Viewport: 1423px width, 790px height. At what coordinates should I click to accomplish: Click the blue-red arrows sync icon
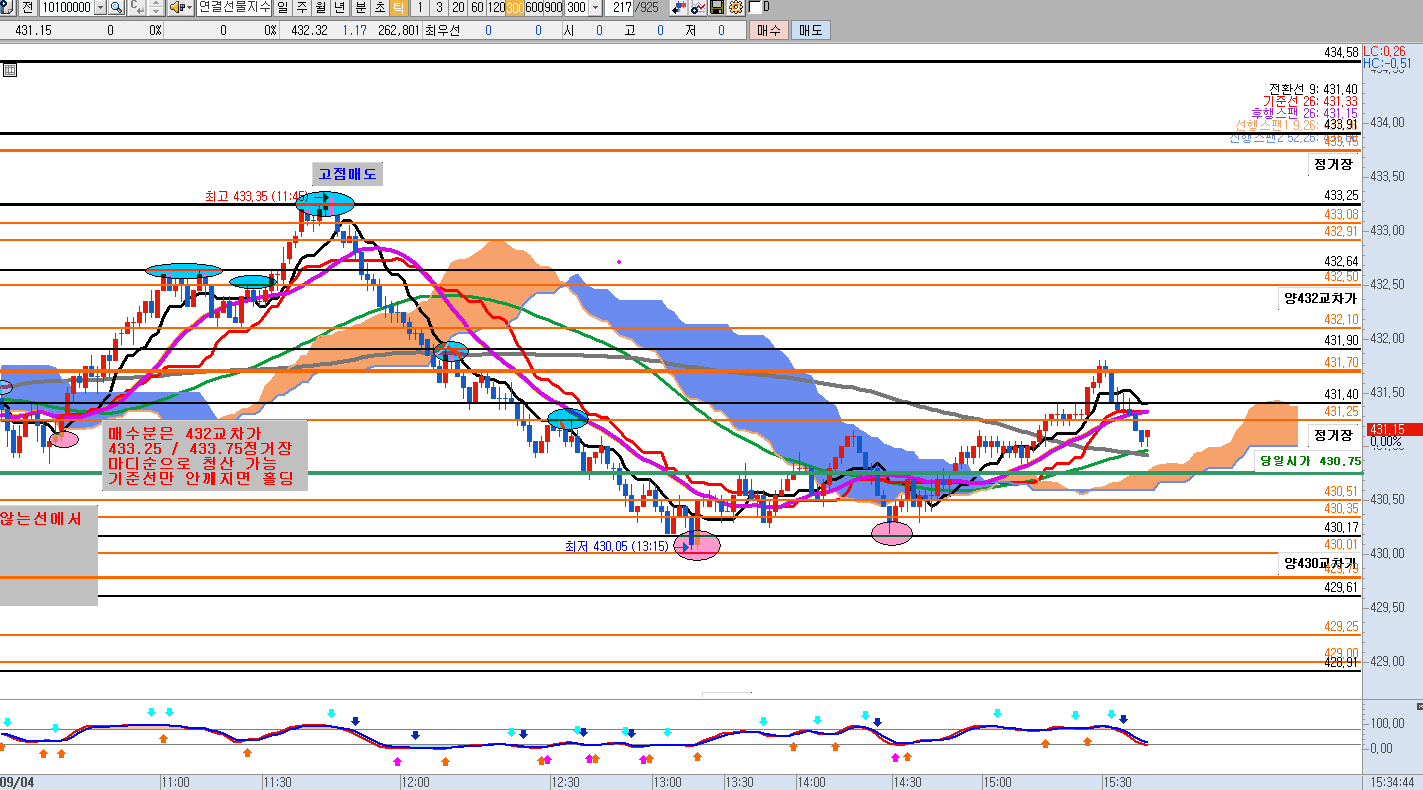[x=679, y=8]
